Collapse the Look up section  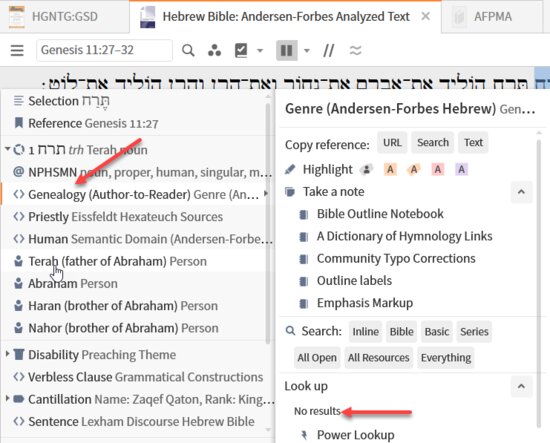[x=521, y=386]
